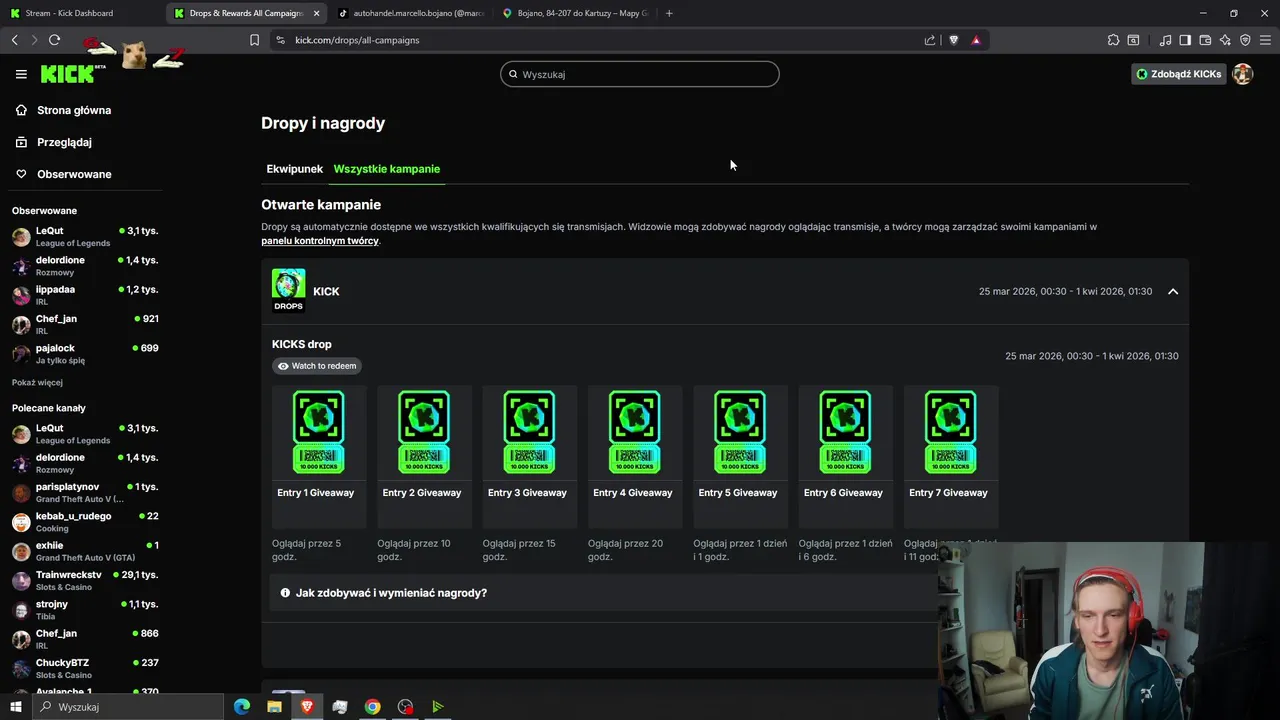Bookmark this page via the bookmark icon
This screenshot has width=1280, height=720.
click(x=254, y=40)
